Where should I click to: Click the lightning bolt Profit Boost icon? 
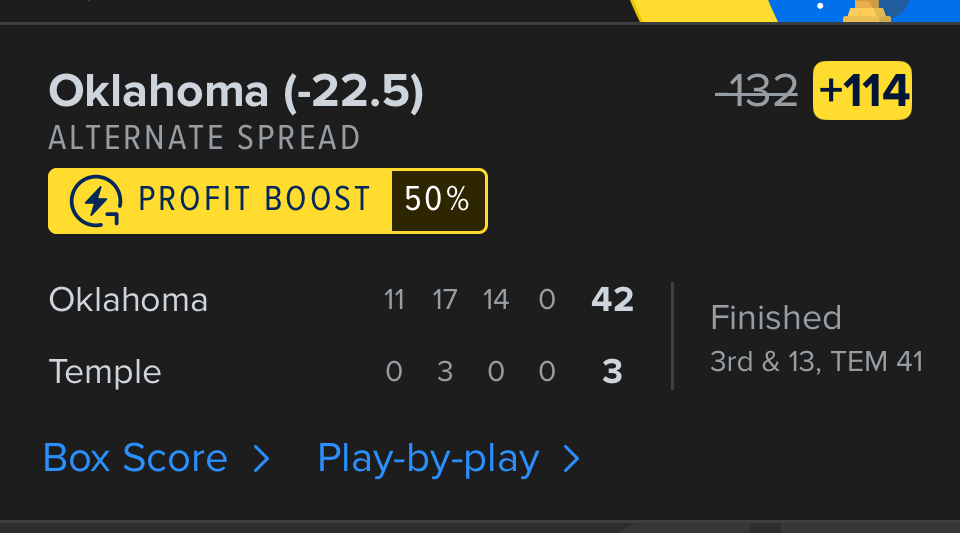pyautogui.click(x=96, y=201)
